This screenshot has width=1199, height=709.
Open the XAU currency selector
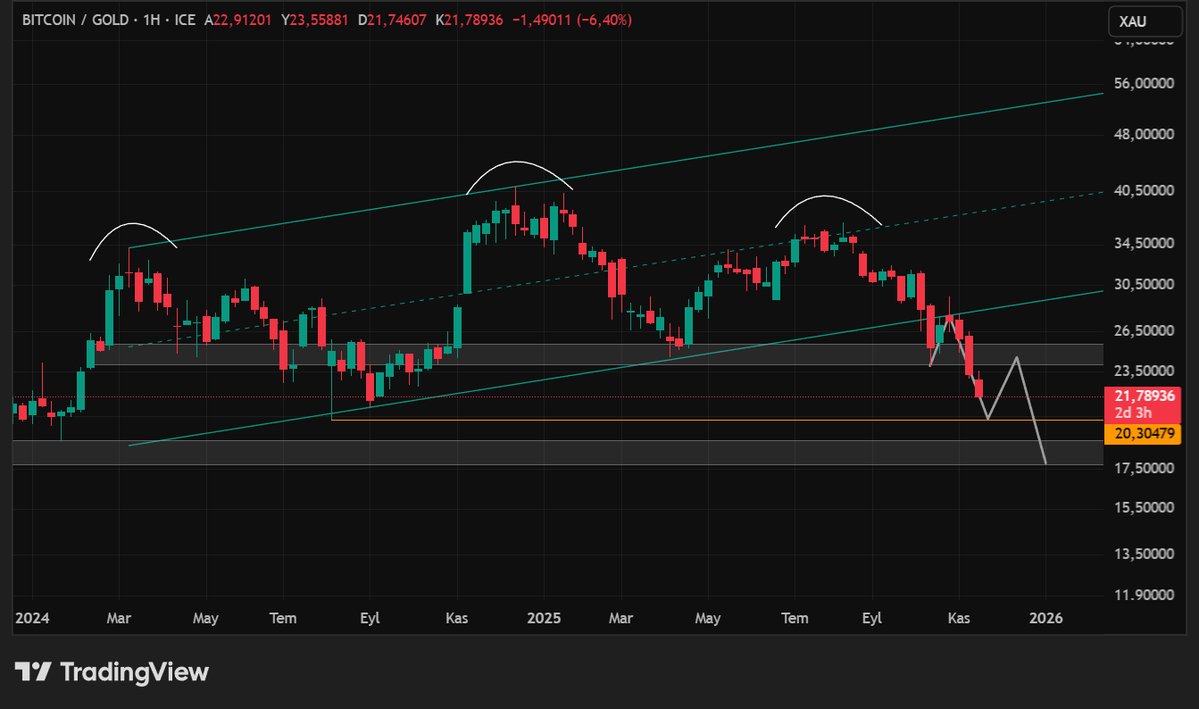1145,21
